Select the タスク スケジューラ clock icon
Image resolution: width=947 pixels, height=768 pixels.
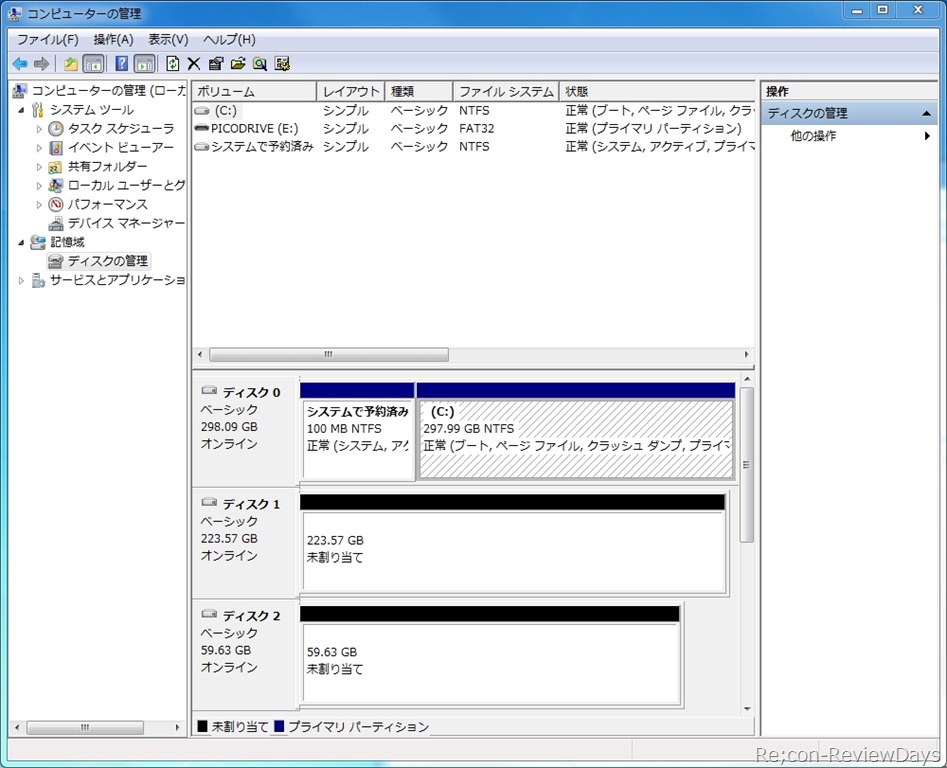(56, 129)
